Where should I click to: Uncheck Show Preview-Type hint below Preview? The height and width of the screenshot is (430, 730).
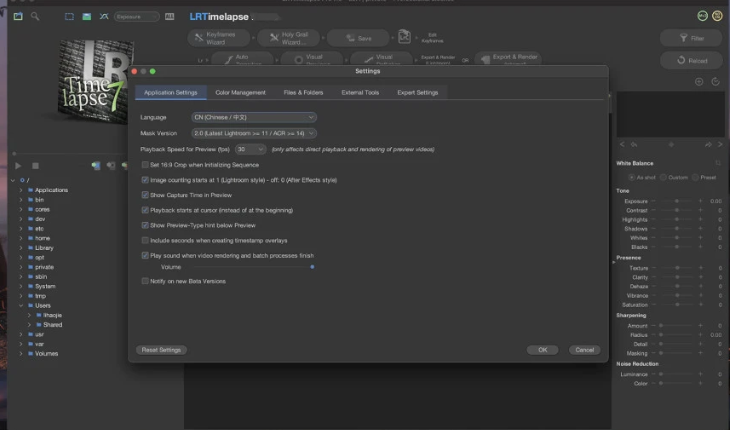click(x=145, y=225)
